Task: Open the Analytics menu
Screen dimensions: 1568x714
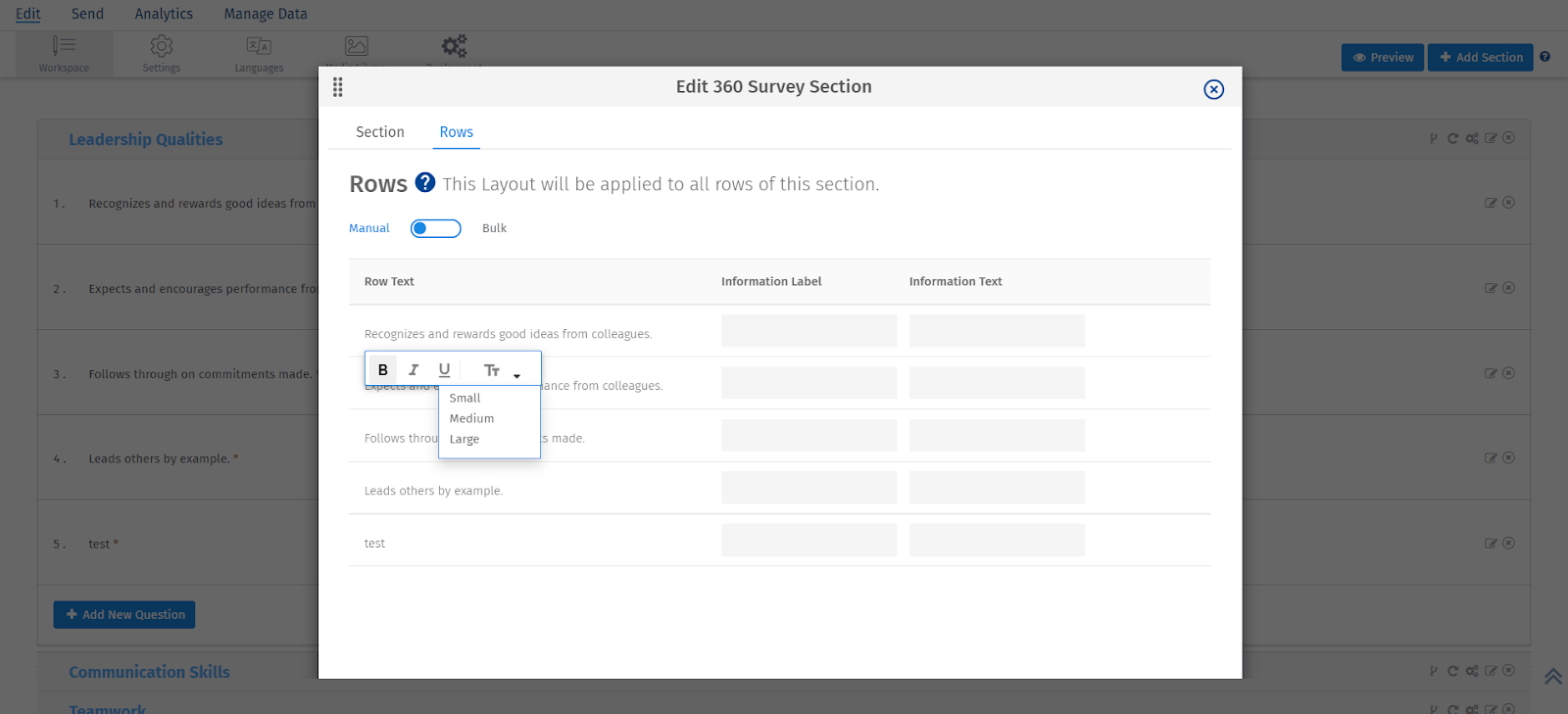Action: (x=164, y=14)
